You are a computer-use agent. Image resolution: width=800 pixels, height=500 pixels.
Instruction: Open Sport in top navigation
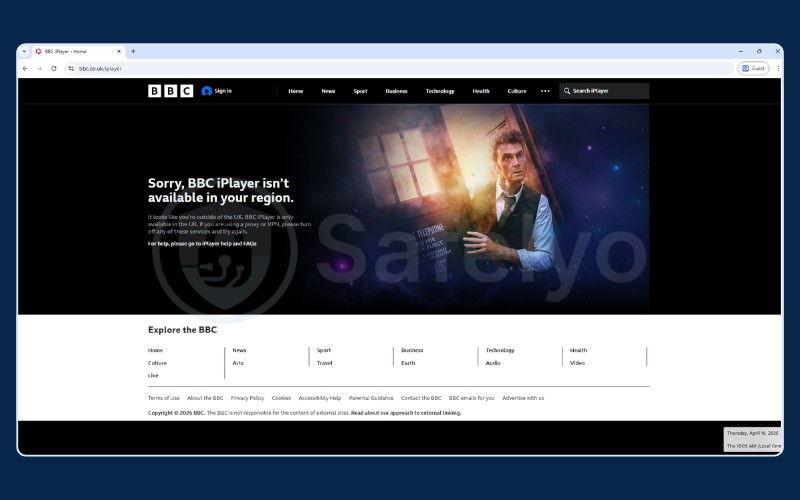(360, 91)
